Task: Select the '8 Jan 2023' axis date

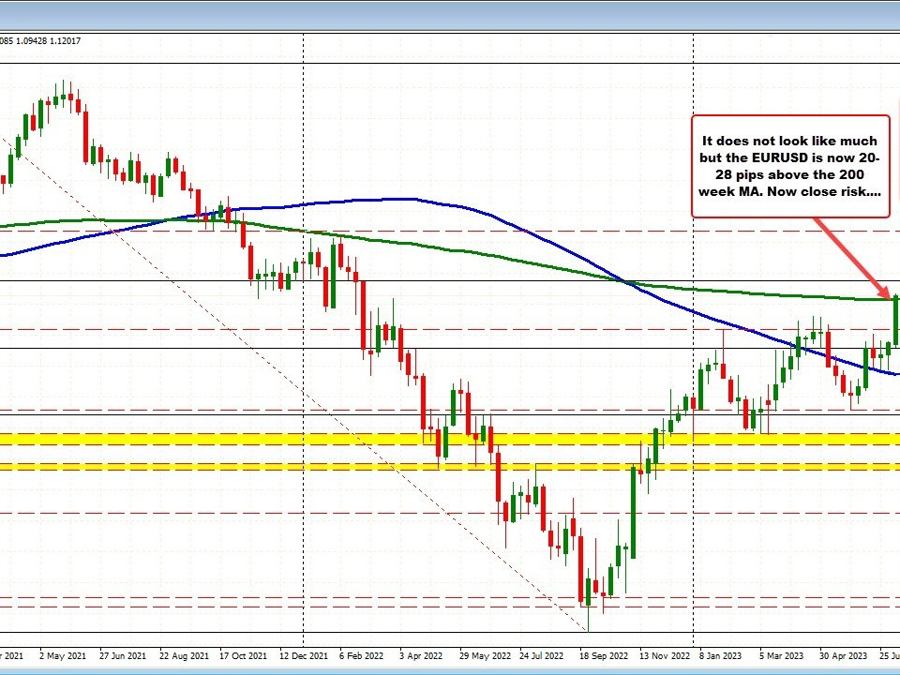Action: point(720,655)
